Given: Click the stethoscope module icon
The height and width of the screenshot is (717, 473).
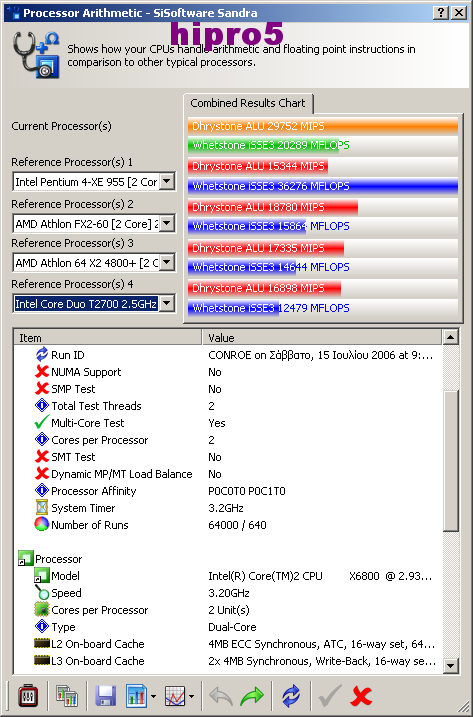Looking at the screenshot, I should coord(36,54).
